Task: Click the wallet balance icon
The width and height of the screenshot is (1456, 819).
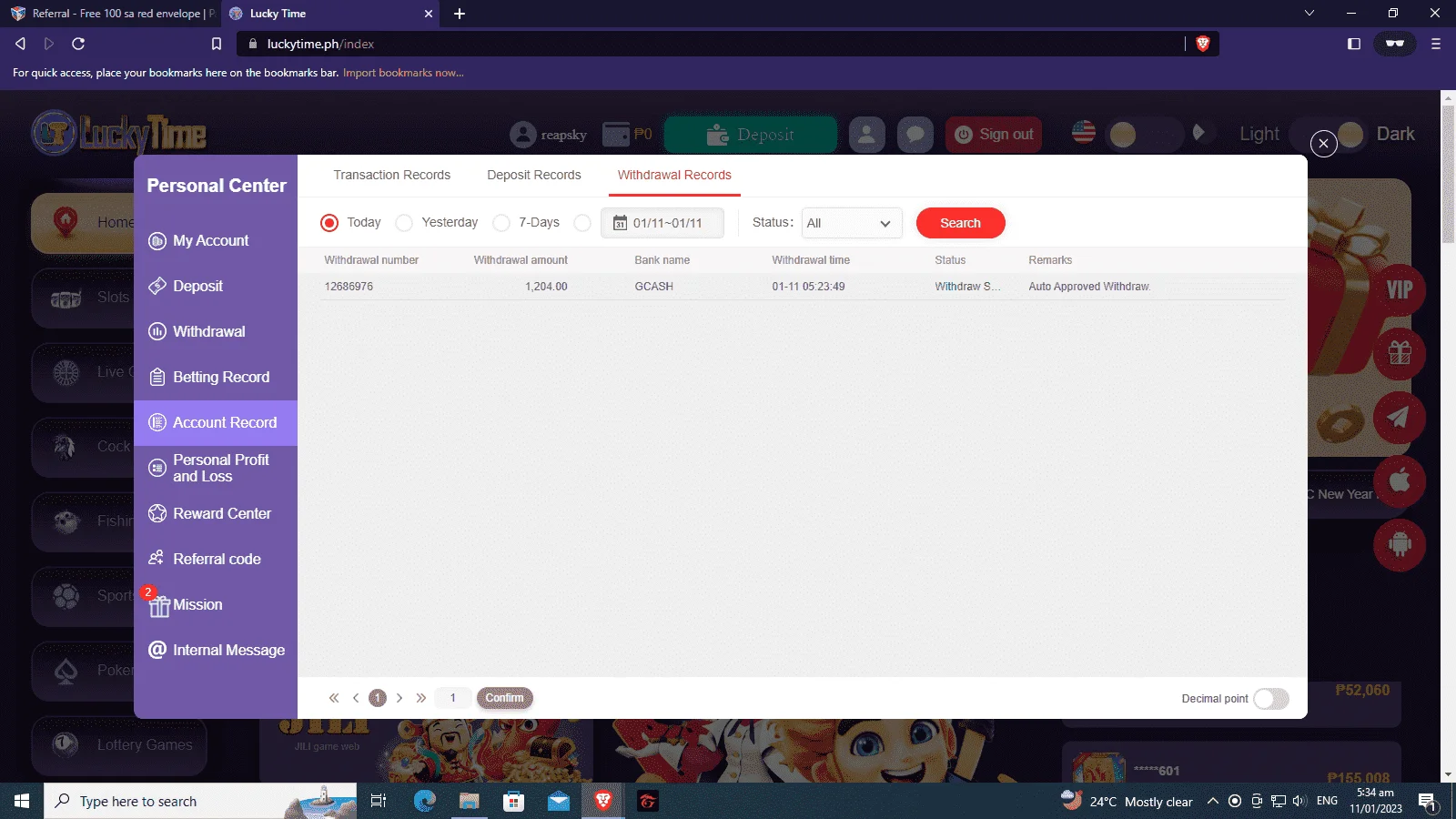Action: (x=616, y=135)
